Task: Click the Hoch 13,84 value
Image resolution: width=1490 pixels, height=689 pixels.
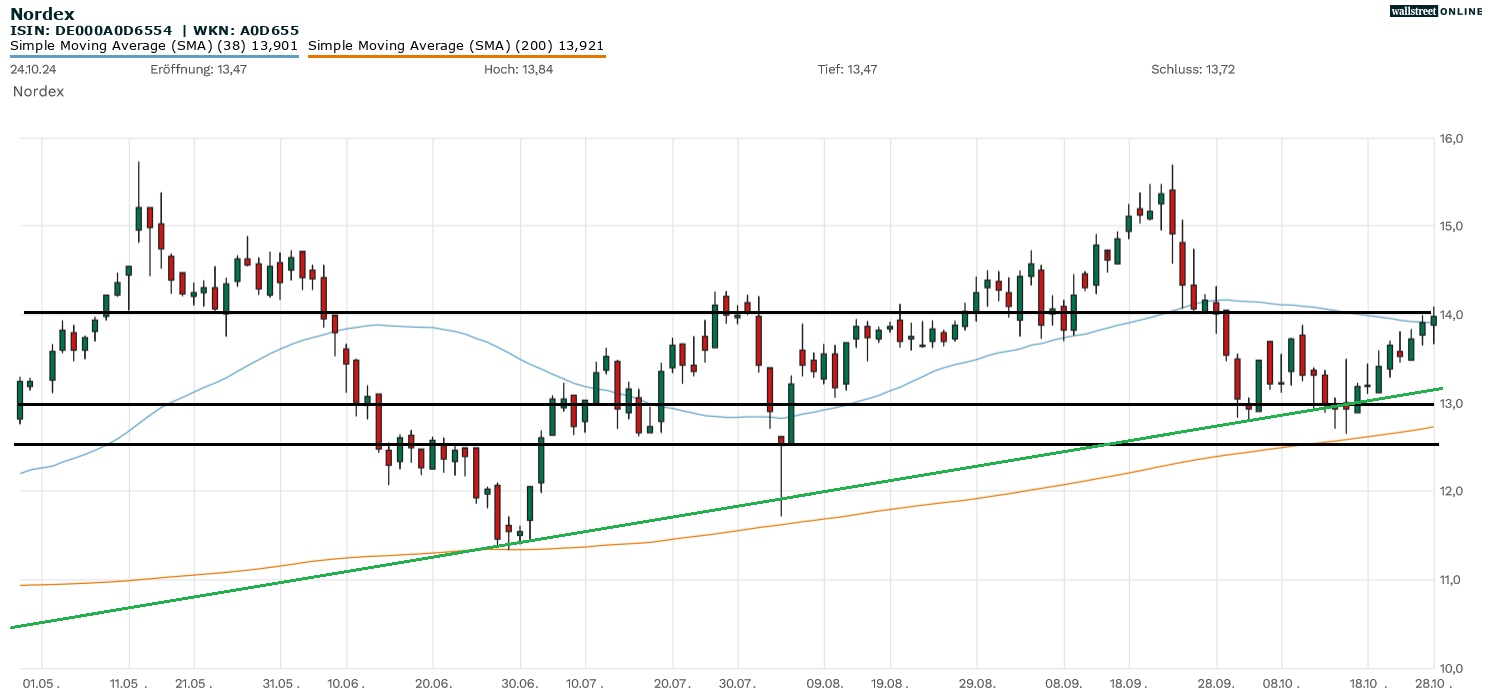Action: (x=518, y=69)
